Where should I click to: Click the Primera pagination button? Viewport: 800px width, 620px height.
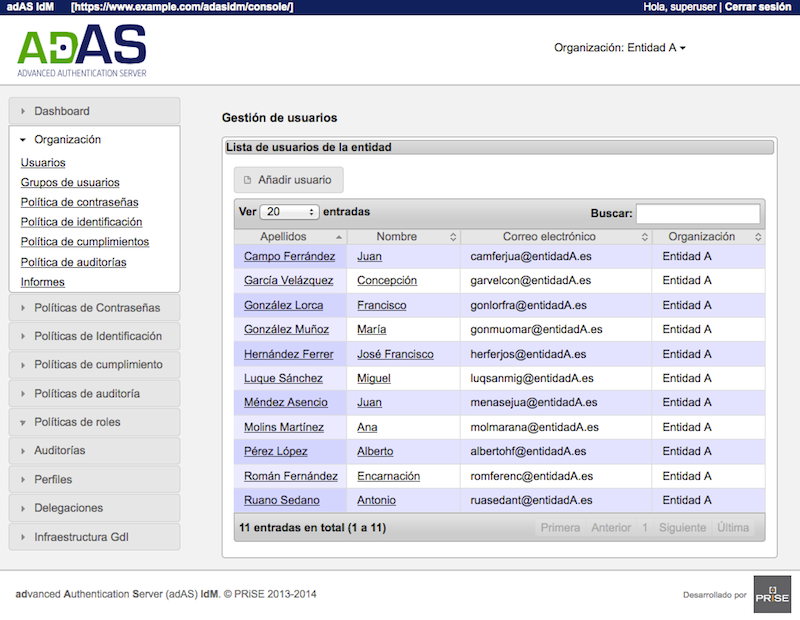coord(560,528)
